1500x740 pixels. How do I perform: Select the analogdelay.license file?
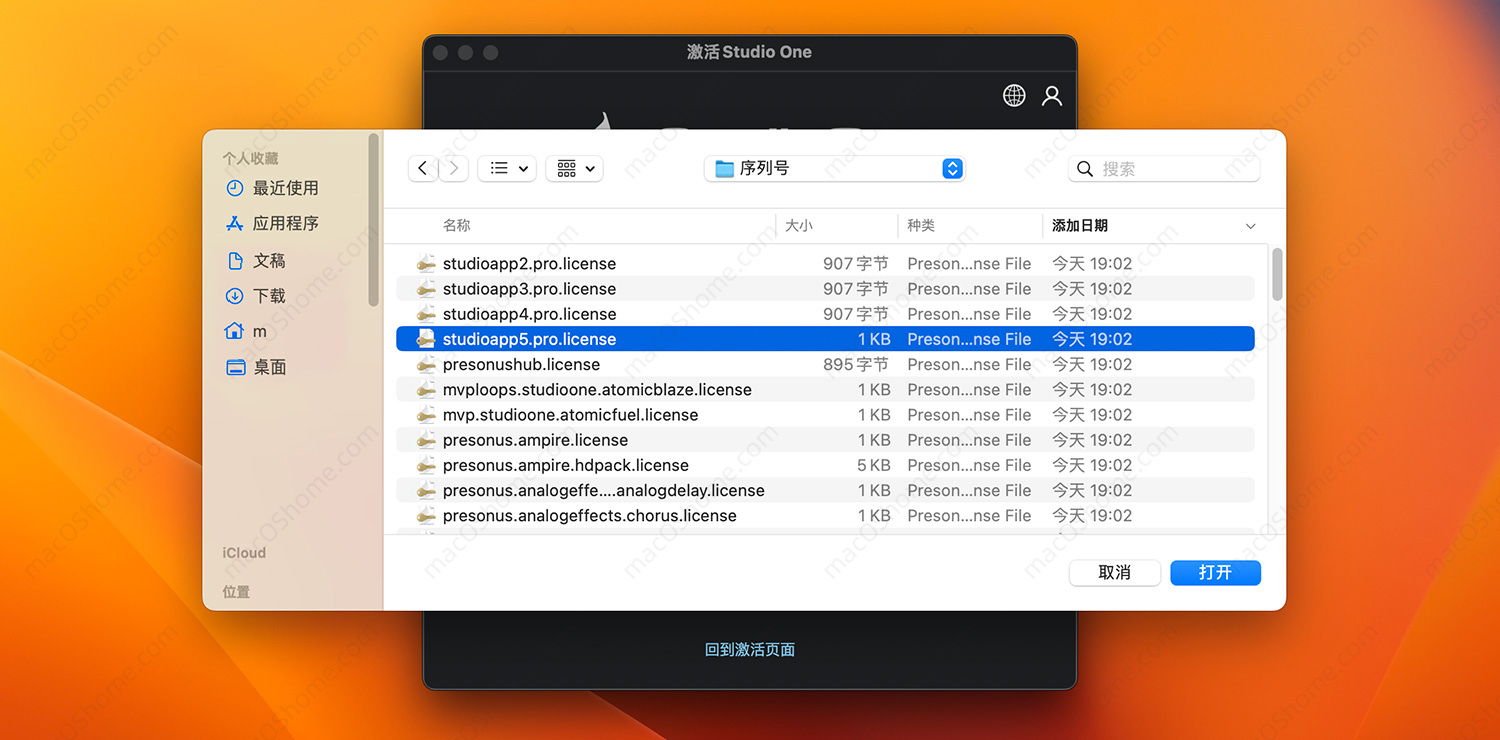(825, 491)
